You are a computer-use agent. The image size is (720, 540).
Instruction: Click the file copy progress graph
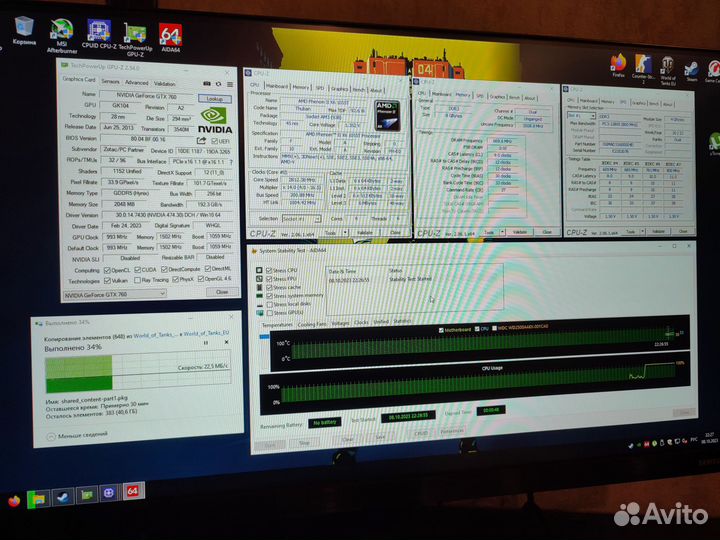[138, 372]
